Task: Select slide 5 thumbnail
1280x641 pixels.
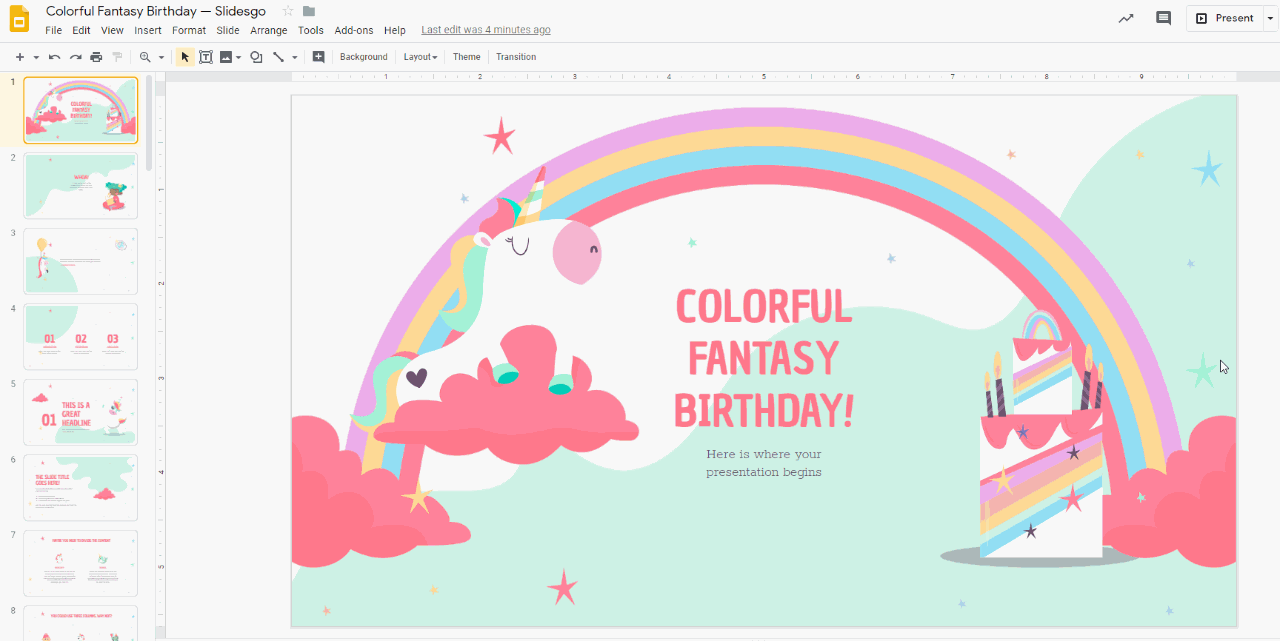Action: click(x=81, y=412)
